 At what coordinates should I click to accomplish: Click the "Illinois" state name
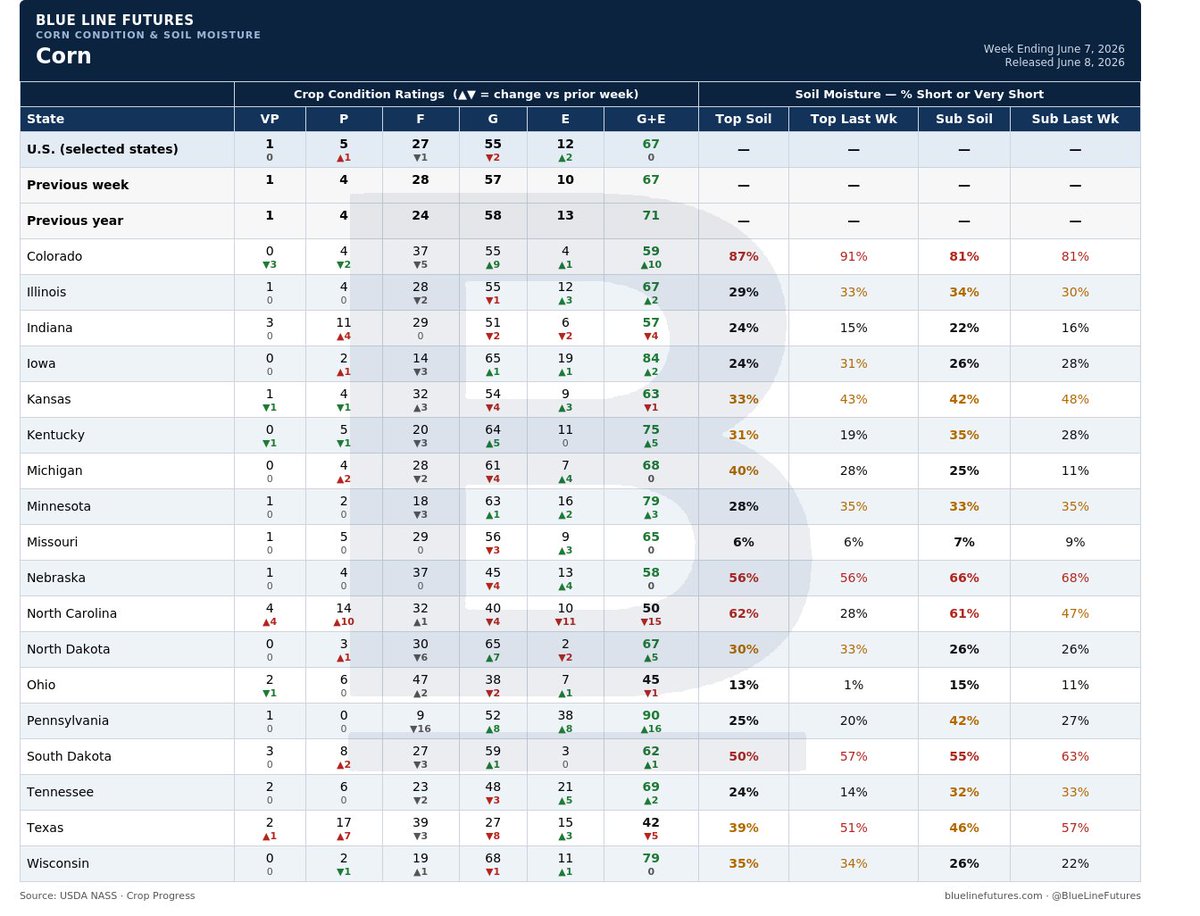point(47,292)
